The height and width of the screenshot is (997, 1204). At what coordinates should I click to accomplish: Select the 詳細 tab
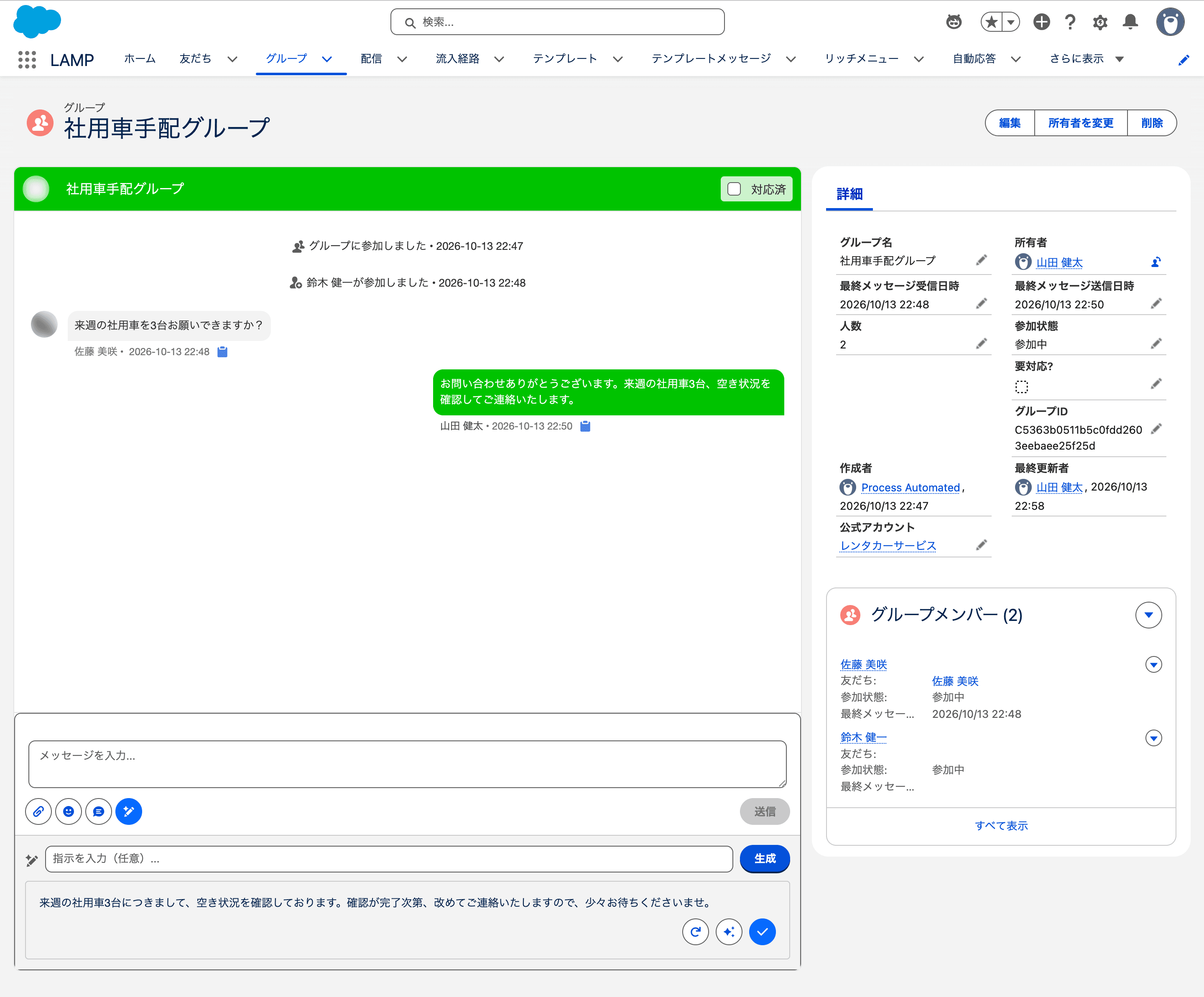click(849, 195)
